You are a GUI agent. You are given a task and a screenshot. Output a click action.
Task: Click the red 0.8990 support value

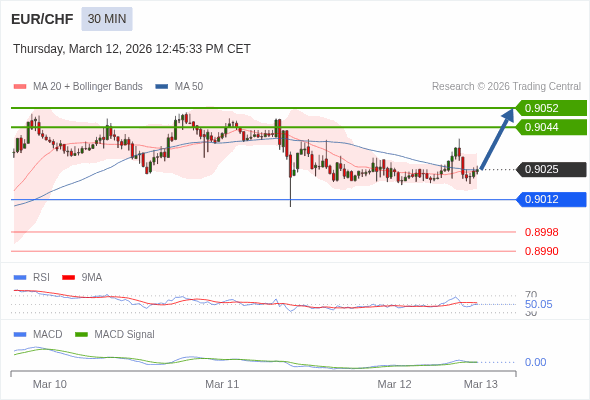541,251
